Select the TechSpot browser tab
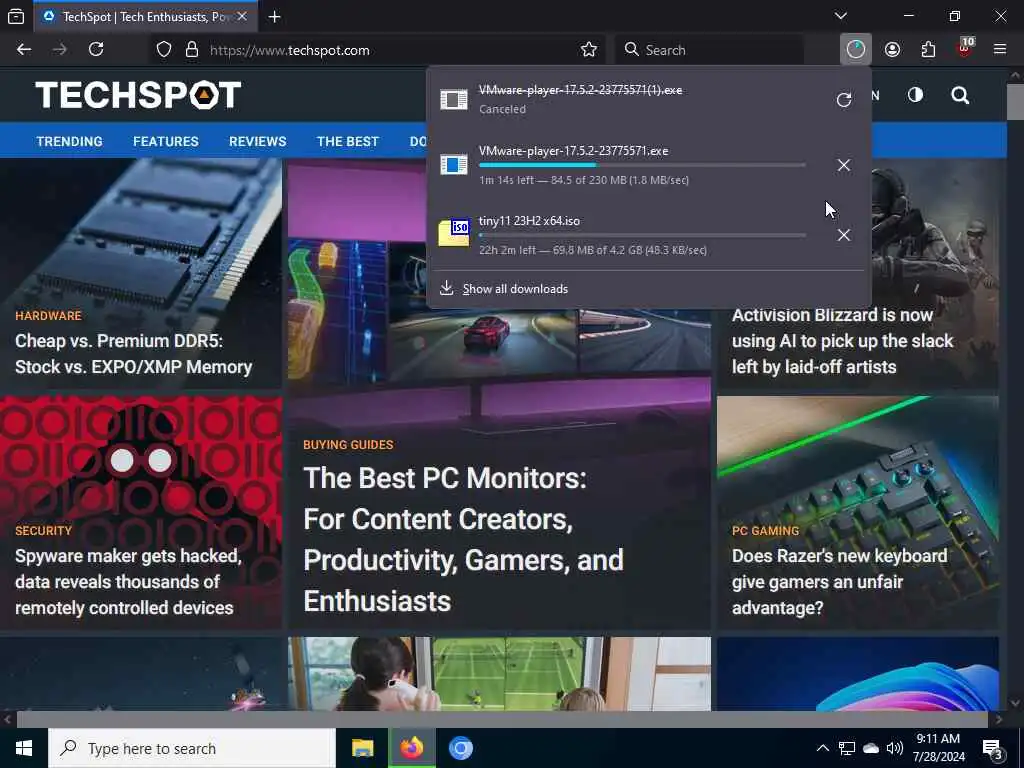 click(145, 16)
